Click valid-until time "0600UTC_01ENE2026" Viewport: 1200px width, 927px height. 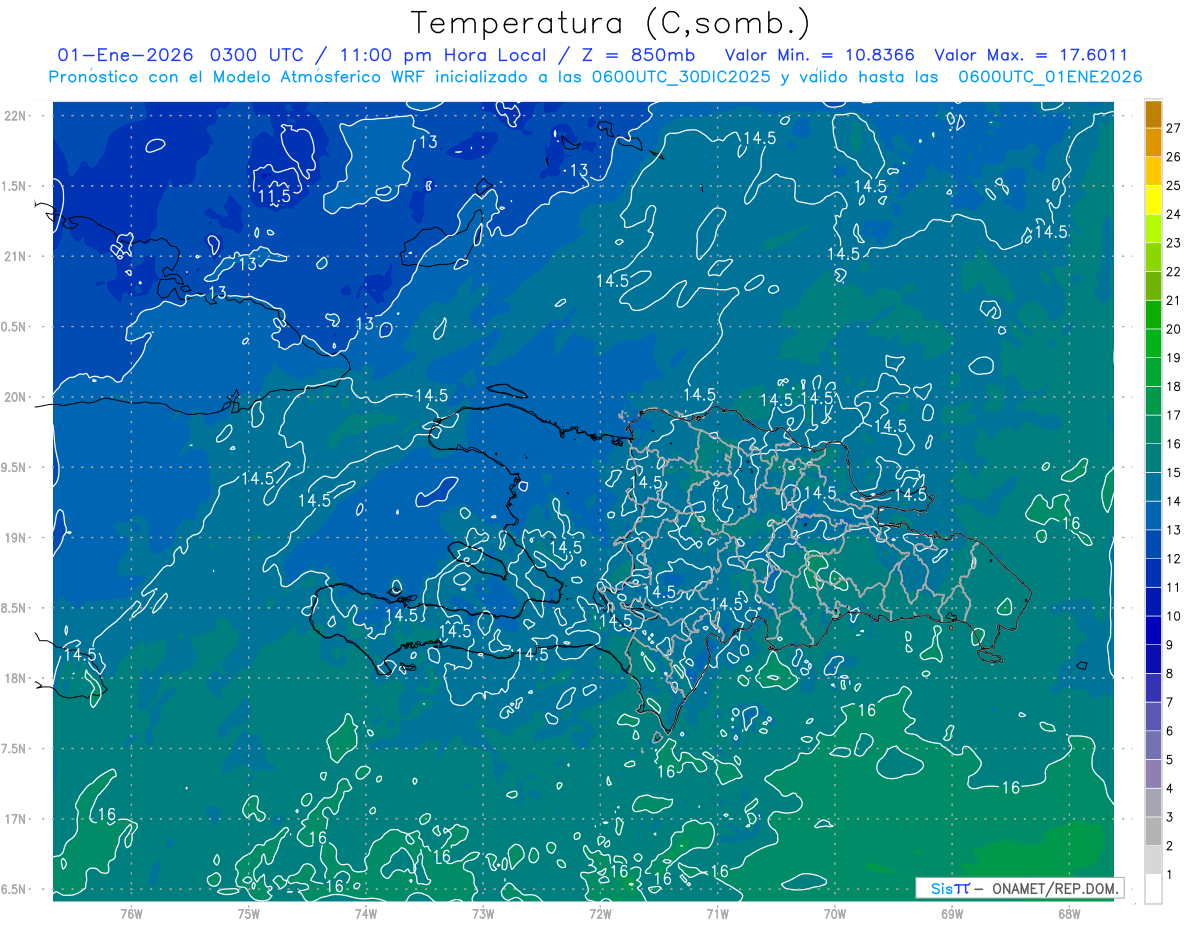tap(1050, 77)
